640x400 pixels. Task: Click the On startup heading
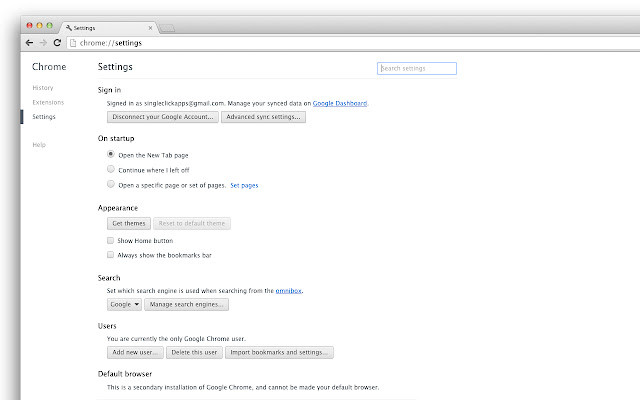point(116,138)
